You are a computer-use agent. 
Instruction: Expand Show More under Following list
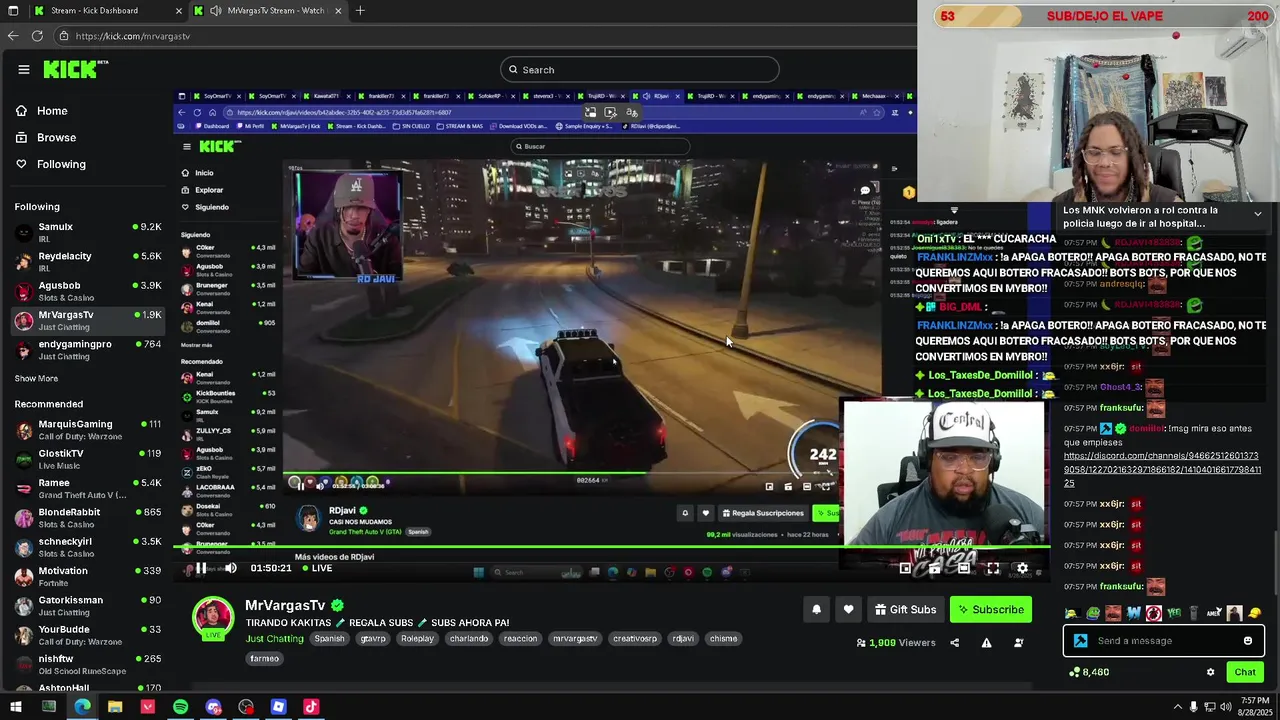[36, 379]
